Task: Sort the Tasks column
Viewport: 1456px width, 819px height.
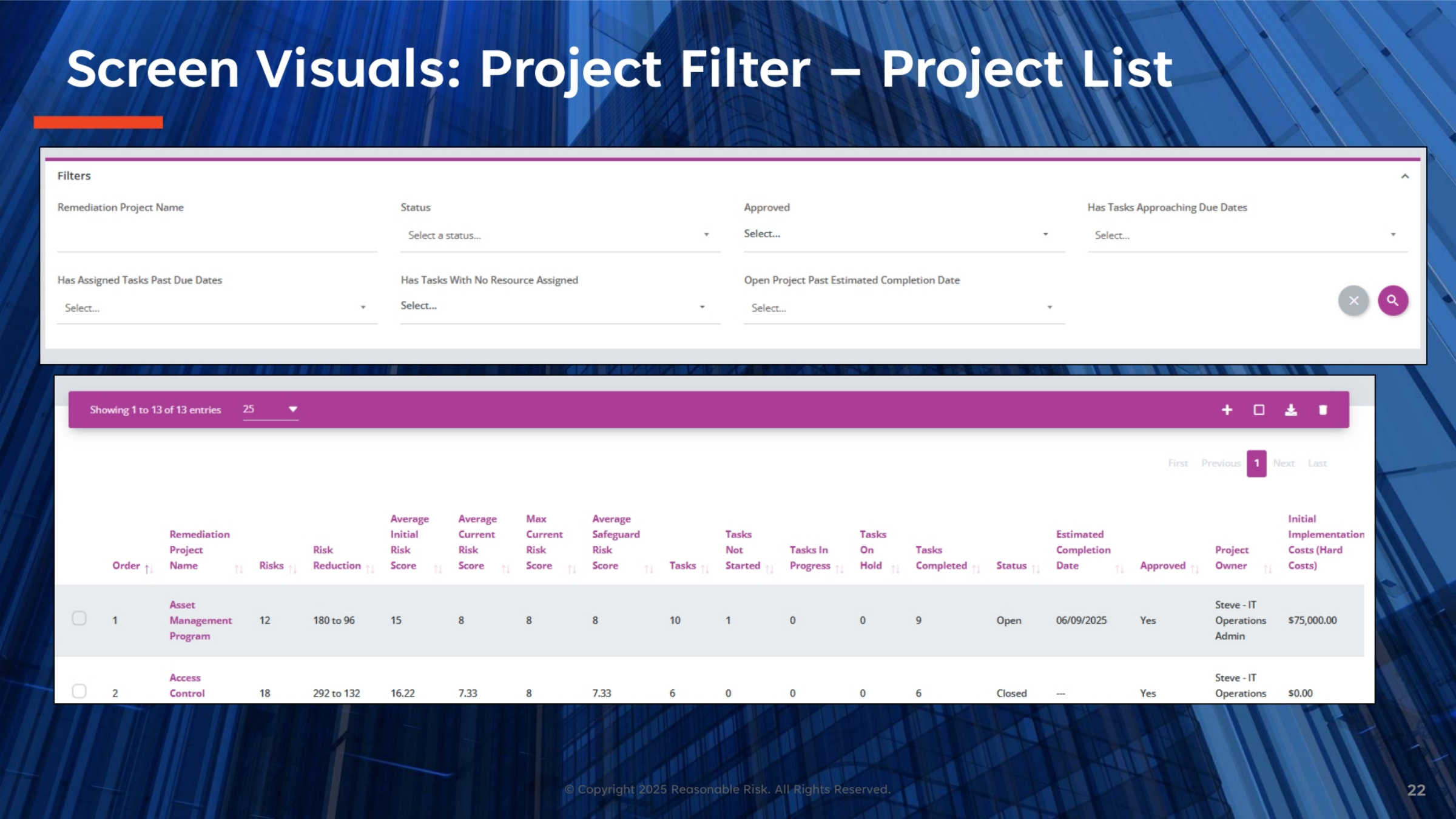Action: [705, 568]
